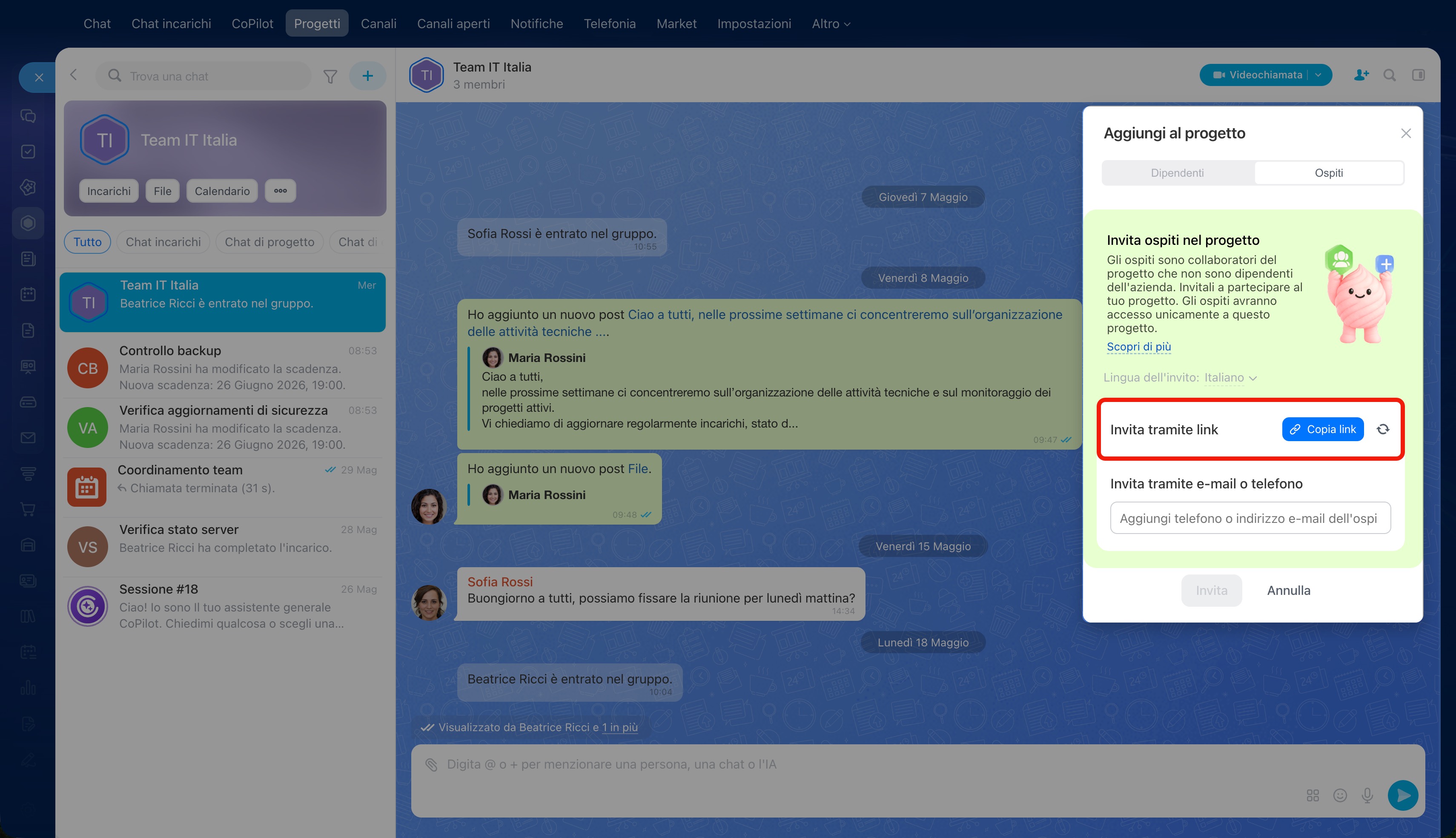
Task: Open Calendario in the Team IT Italia card
Action: click(x=222, y=191)
